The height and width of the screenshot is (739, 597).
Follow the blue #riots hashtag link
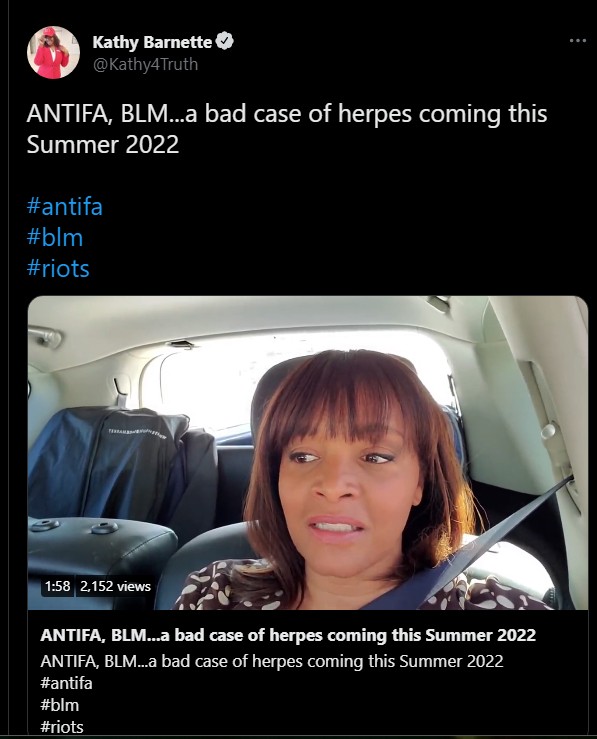click(x=58, y=268)
